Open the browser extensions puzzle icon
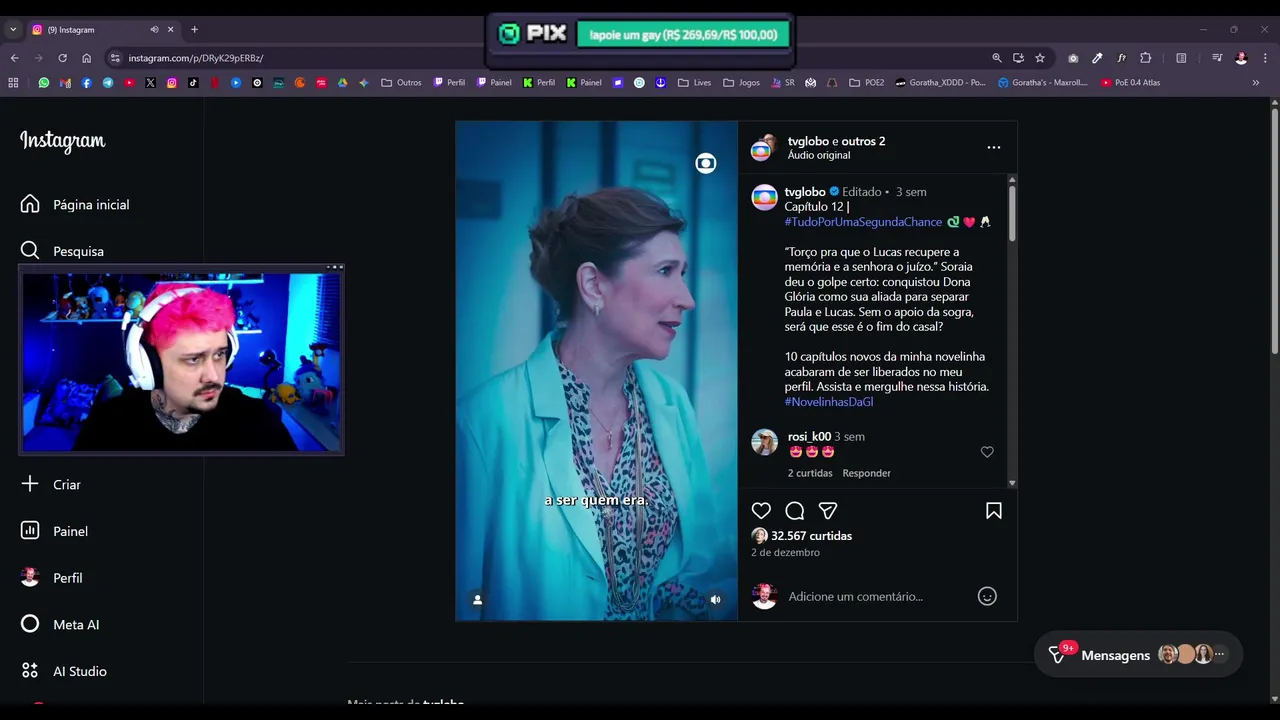Viewport: 1280px width, 720px height. point(1146,58)
